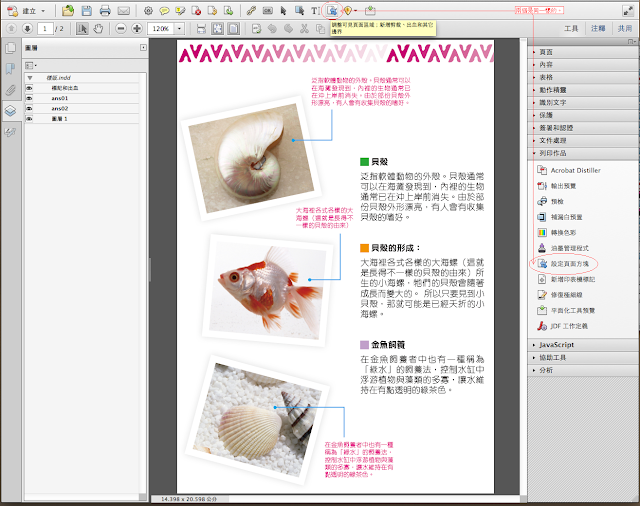Image resolution: width=640 pixels, height=506 pixels.
Task: Toggle full-screen with the top-right arrows icon
Action: (x=627, y=11)
